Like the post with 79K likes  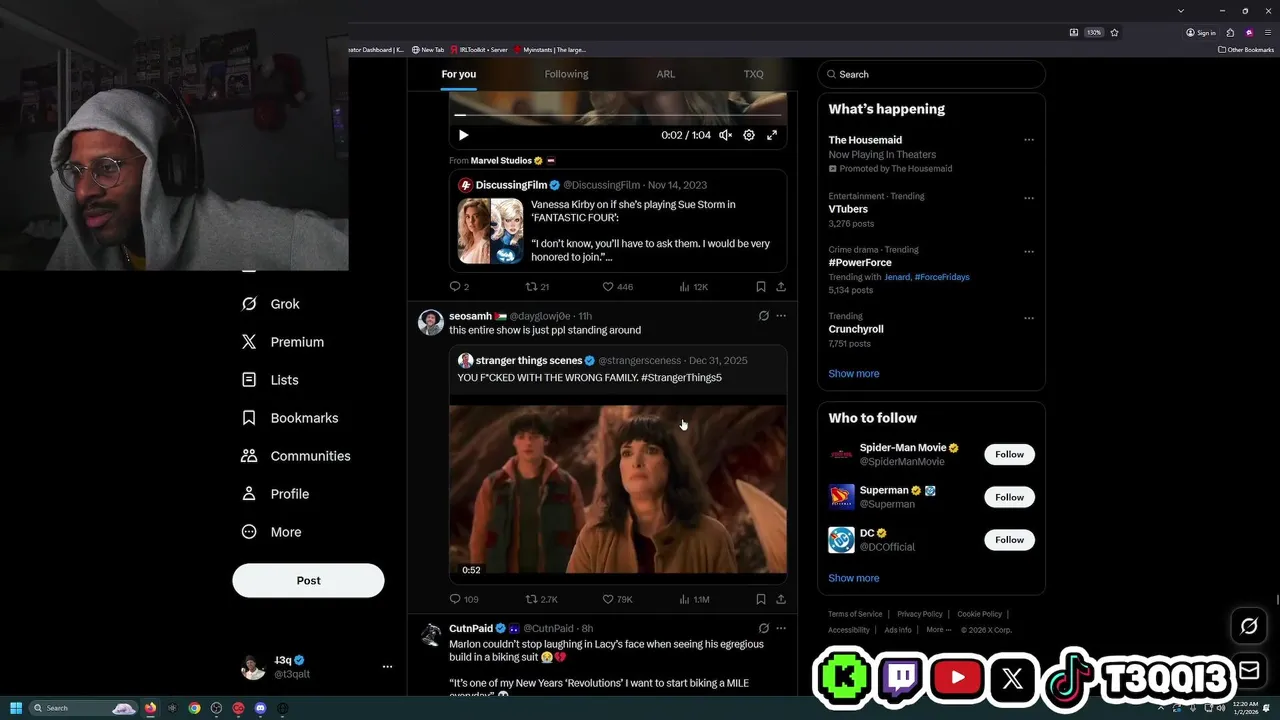pyautogui.click(x=617, y=600)
